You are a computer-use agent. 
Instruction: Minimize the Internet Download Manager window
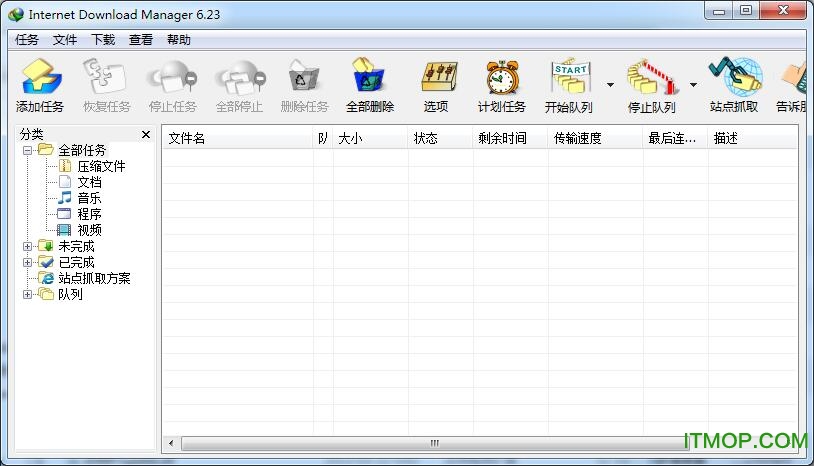pos(718,11)
